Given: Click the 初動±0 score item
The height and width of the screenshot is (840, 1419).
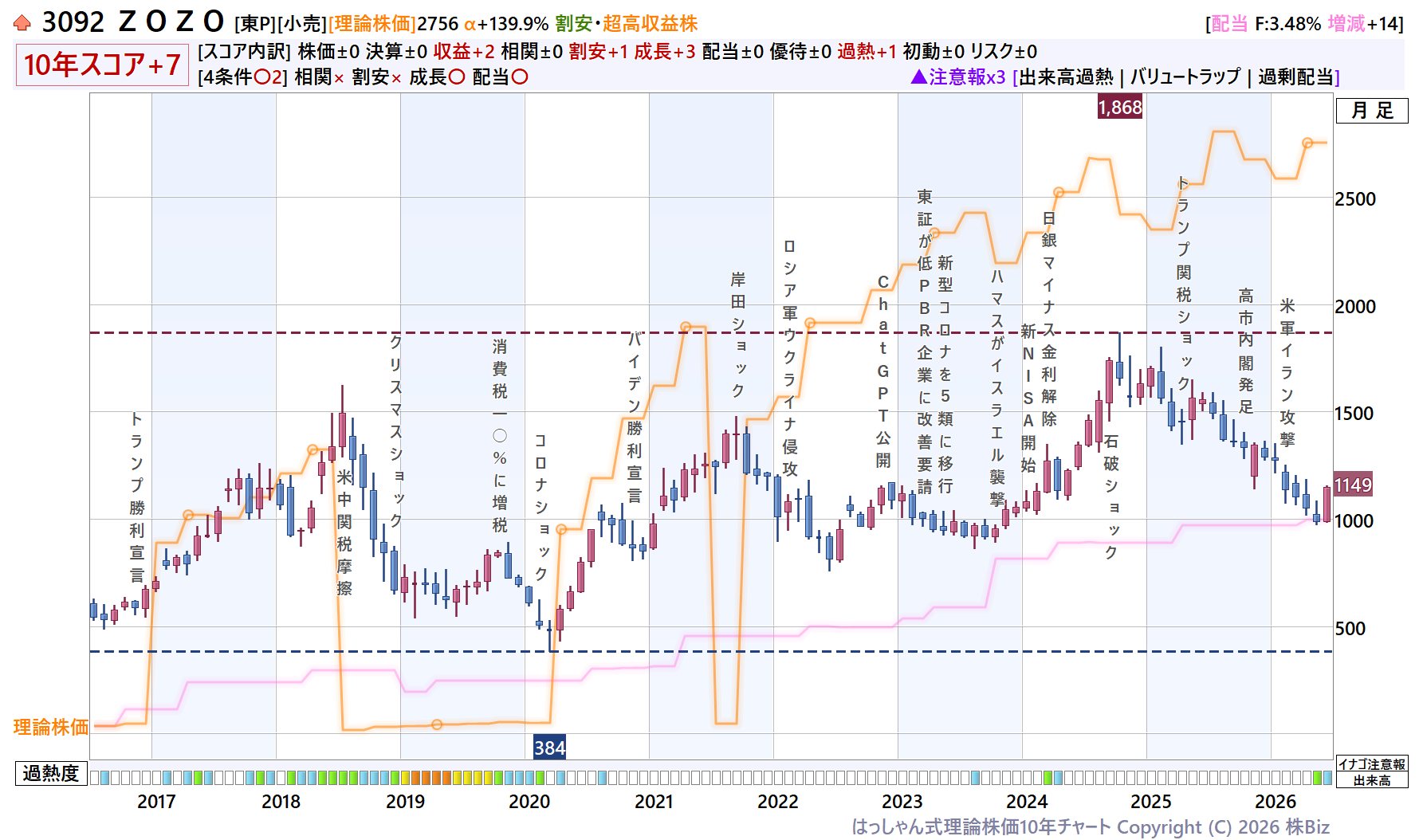Looking at the screenshot, I should (x=934, y=52).
